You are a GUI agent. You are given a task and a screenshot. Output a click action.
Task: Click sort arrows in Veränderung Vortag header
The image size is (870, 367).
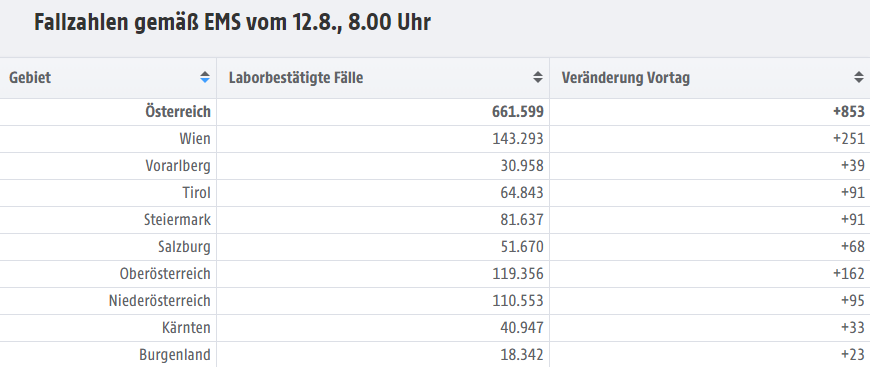pos(859,78)
